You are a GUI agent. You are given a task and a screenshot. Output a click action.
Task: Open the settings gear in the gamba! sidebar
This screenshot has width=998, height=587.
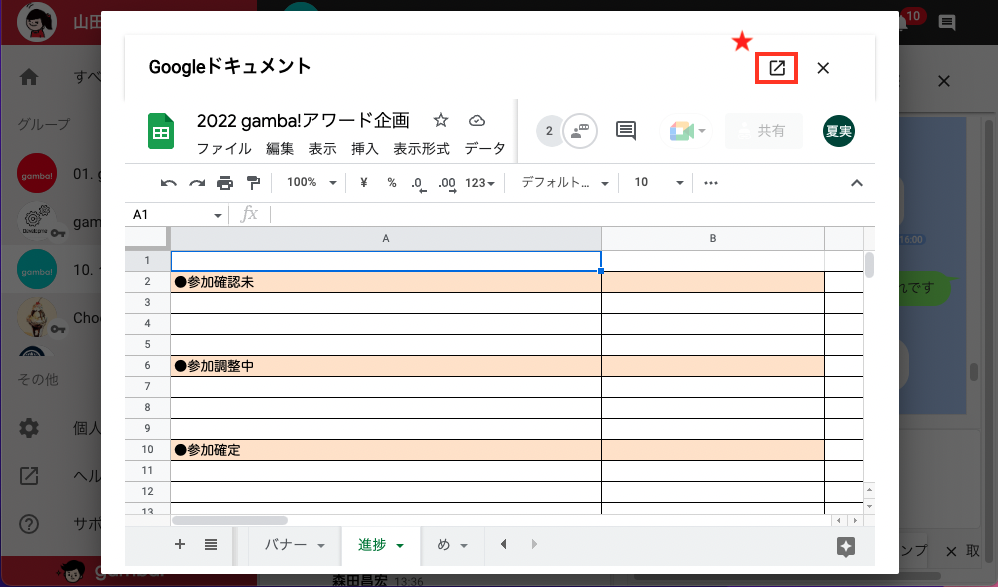(29, 428)
